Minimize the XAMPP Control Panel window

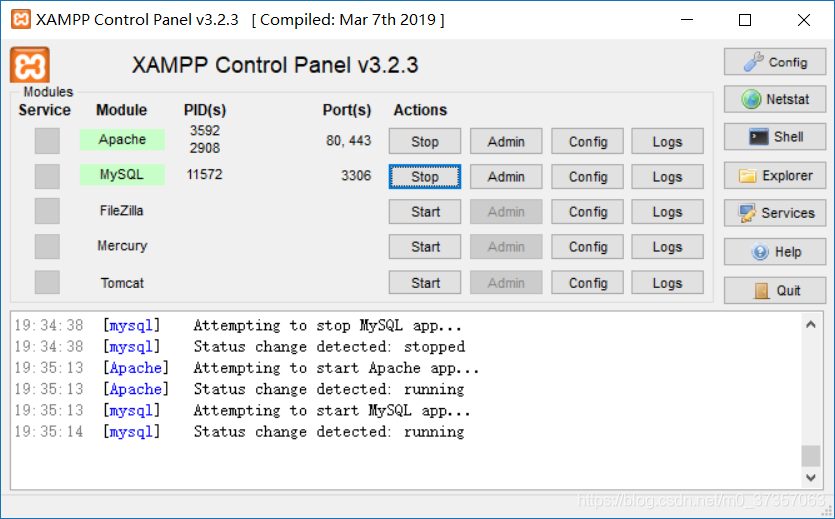click(x=687, y=20)
